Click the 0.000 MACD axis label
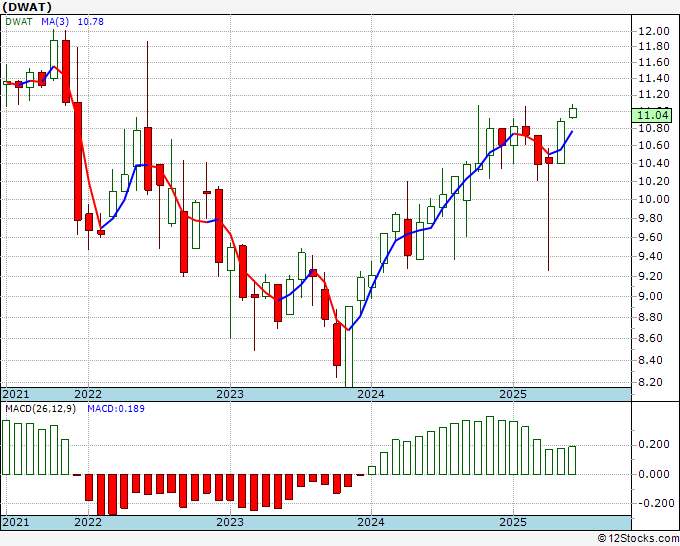680x546 pixels. click(x=654, y=474)
